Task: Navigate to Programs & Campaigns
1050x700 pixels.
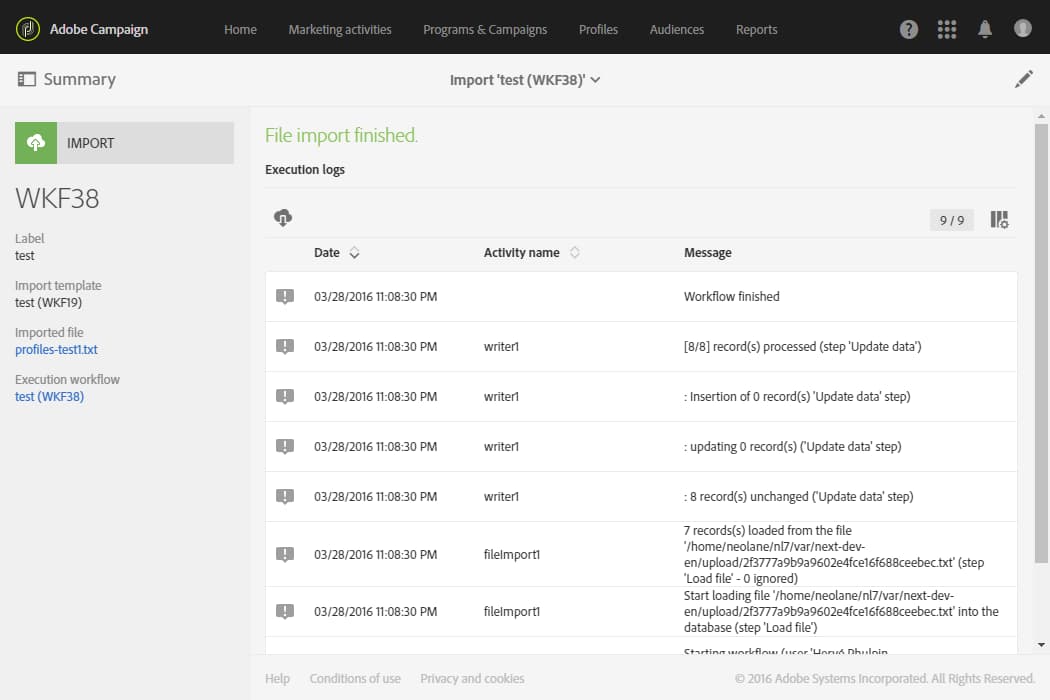Action: (x=485, y=29)
